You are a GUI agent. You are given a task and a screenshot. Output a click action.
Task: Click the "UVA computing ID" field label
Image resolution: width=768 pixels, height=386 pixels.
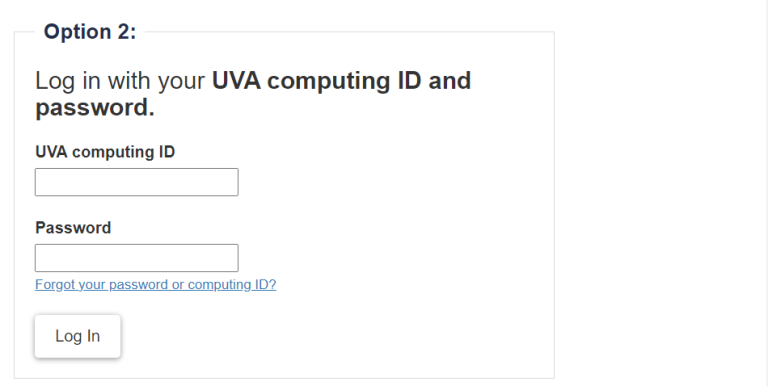click(x=105, y=152)
